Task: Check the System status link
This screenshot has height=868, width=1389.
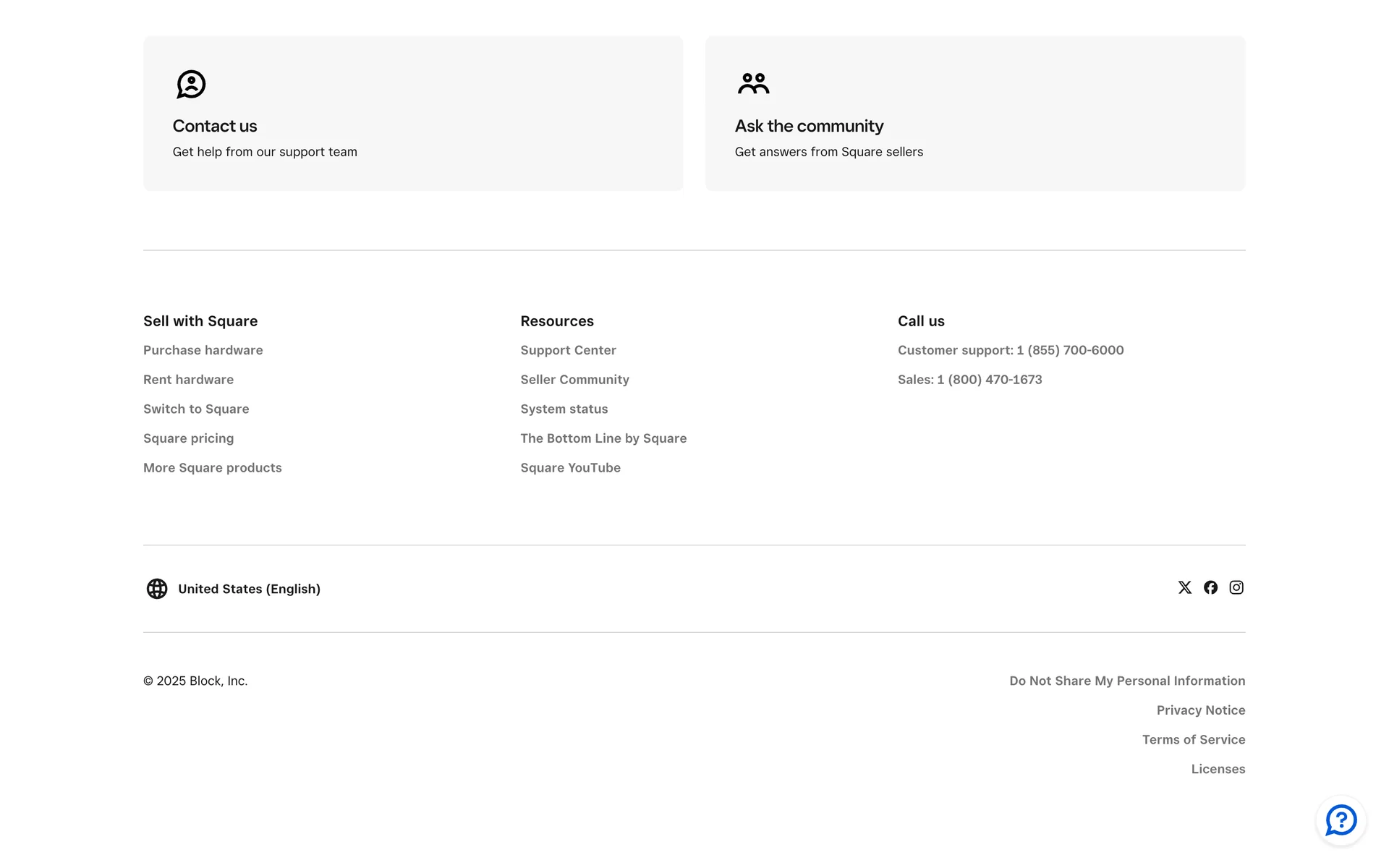Action: tap(564, 409)
